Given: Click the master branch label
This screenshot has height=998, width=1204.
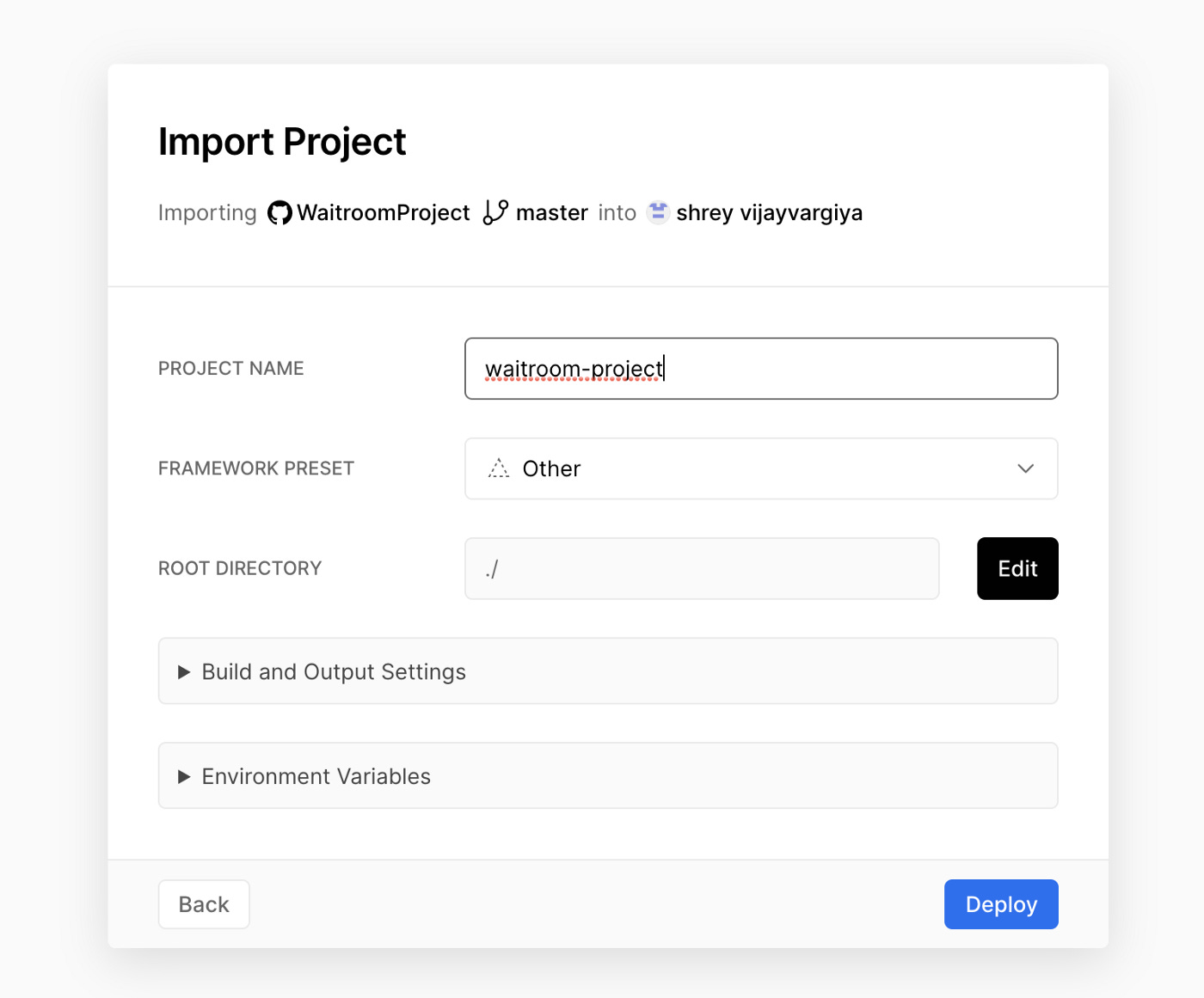Looking at the screenshot, I should [551, 212].
